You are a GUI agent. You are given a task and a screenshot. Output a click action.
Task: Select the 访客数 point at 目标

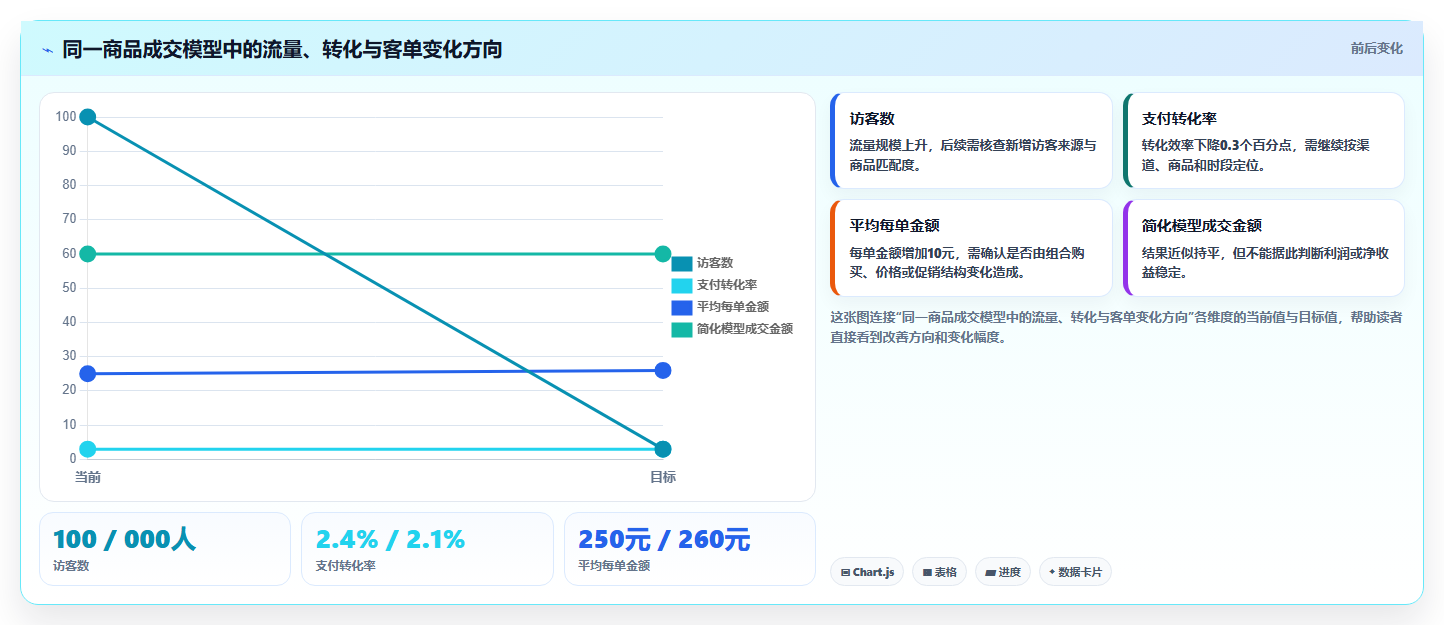coord(663,449)
